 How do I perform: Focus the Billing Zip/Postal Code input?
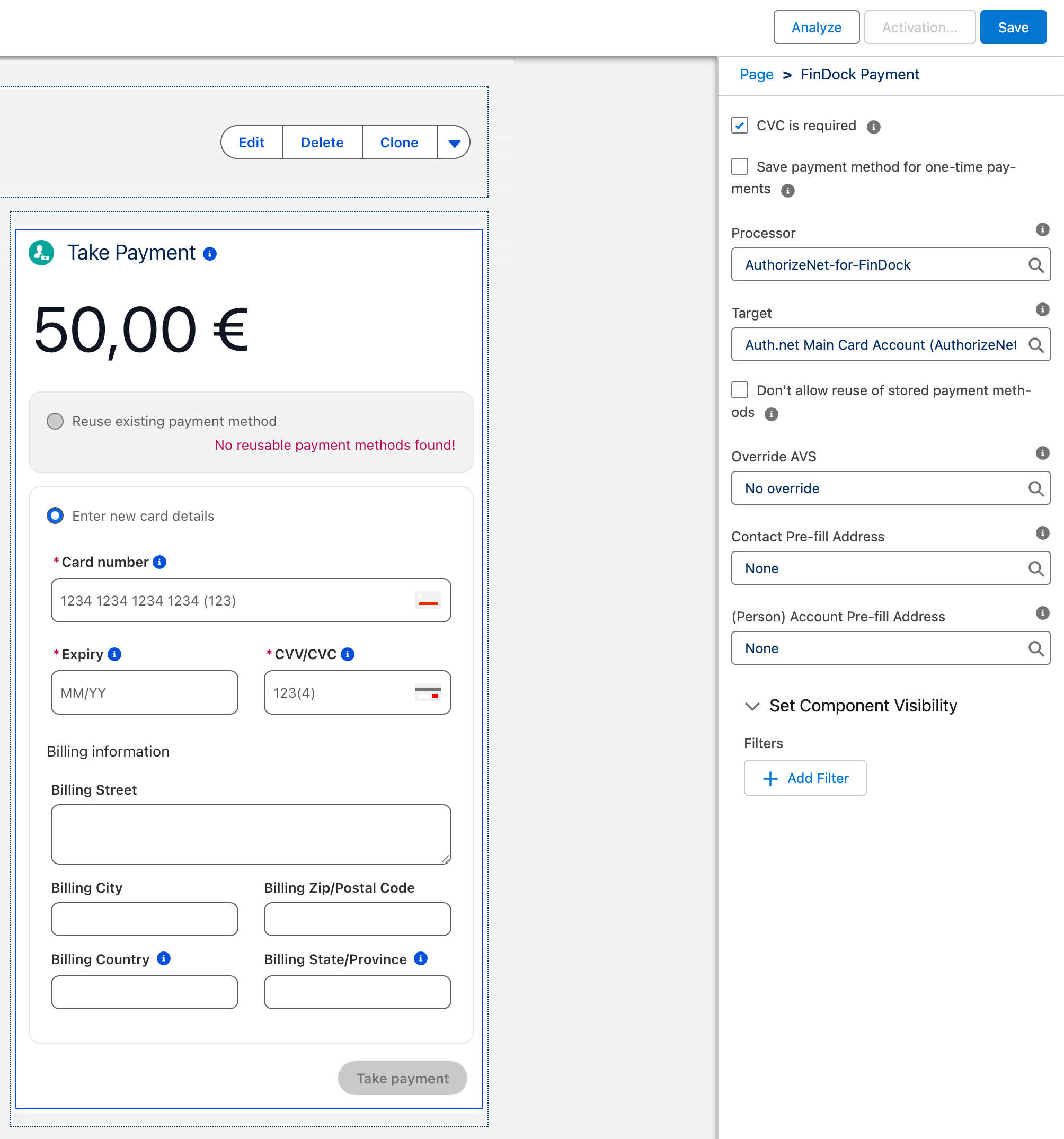[358, 919]
